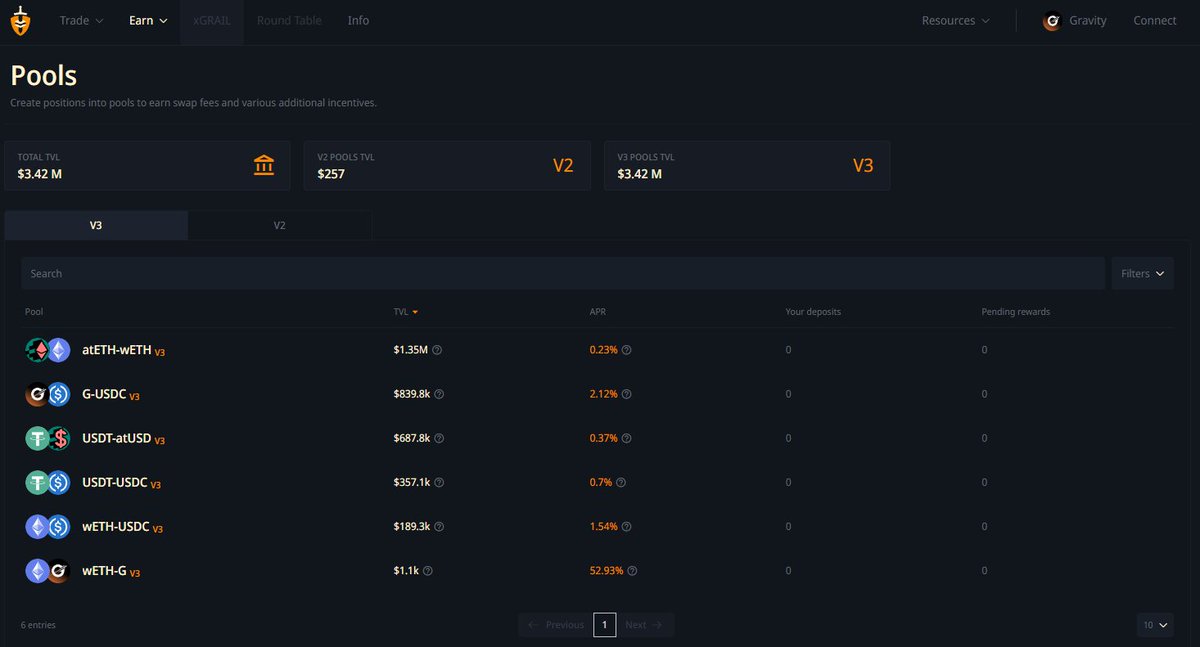This screenshot has height=647, width=1200.
Task: Switch to the V3 pools tab
Action: point(96,226)
